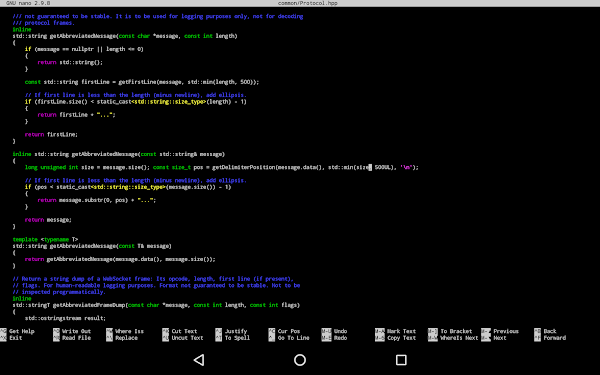Tap the Android Home circle button

[x=300, y=360]
